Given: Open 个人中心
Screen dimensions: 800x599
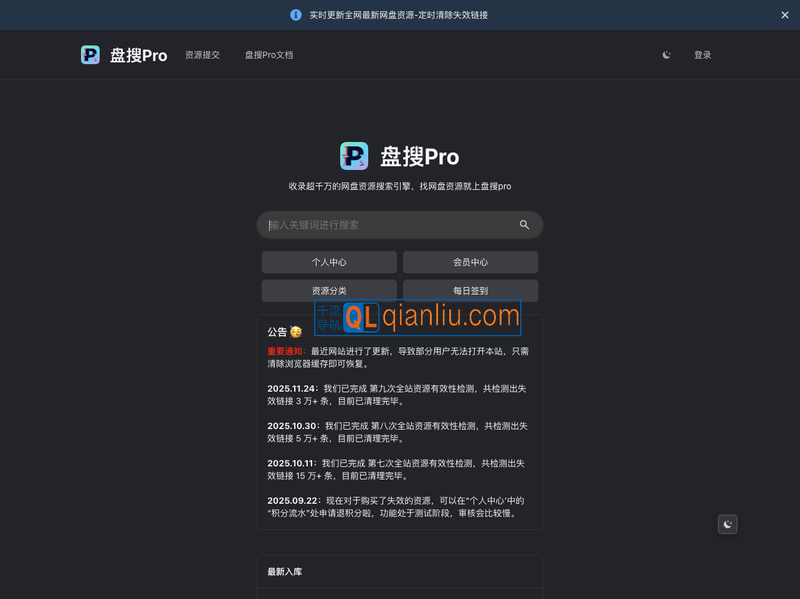Looking at the screenshot, I should pos(329,261).
